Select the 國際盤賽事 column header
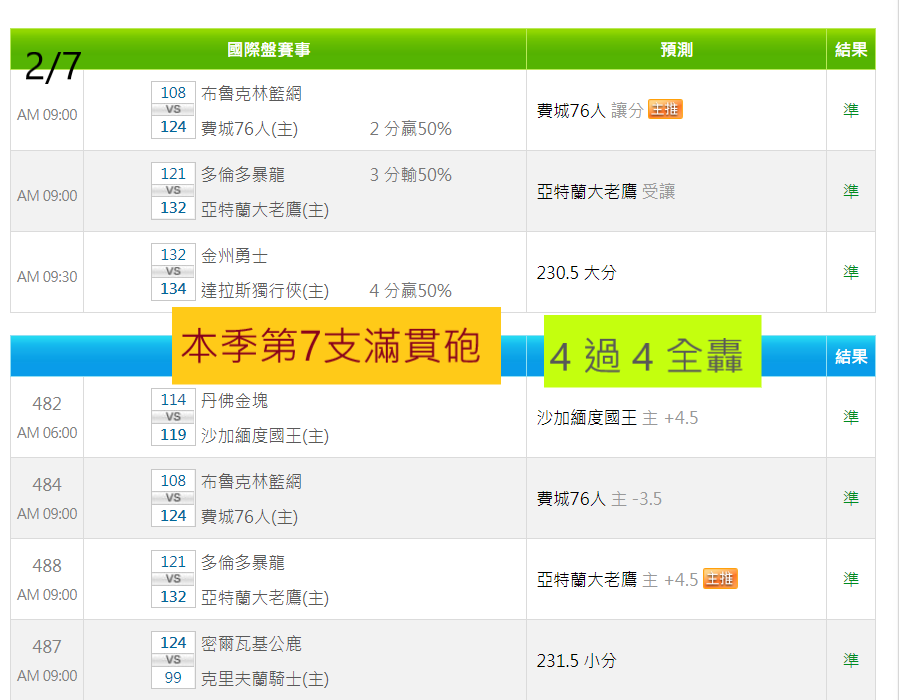919x700 pixels. [x=268, y=49]
